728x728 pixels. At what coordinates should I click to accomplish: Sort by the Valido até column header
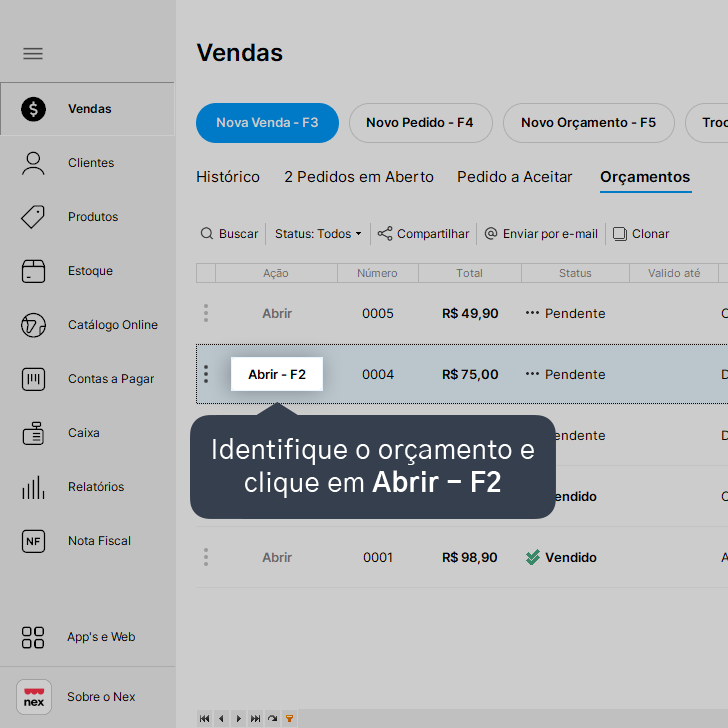tap(674, 273)
